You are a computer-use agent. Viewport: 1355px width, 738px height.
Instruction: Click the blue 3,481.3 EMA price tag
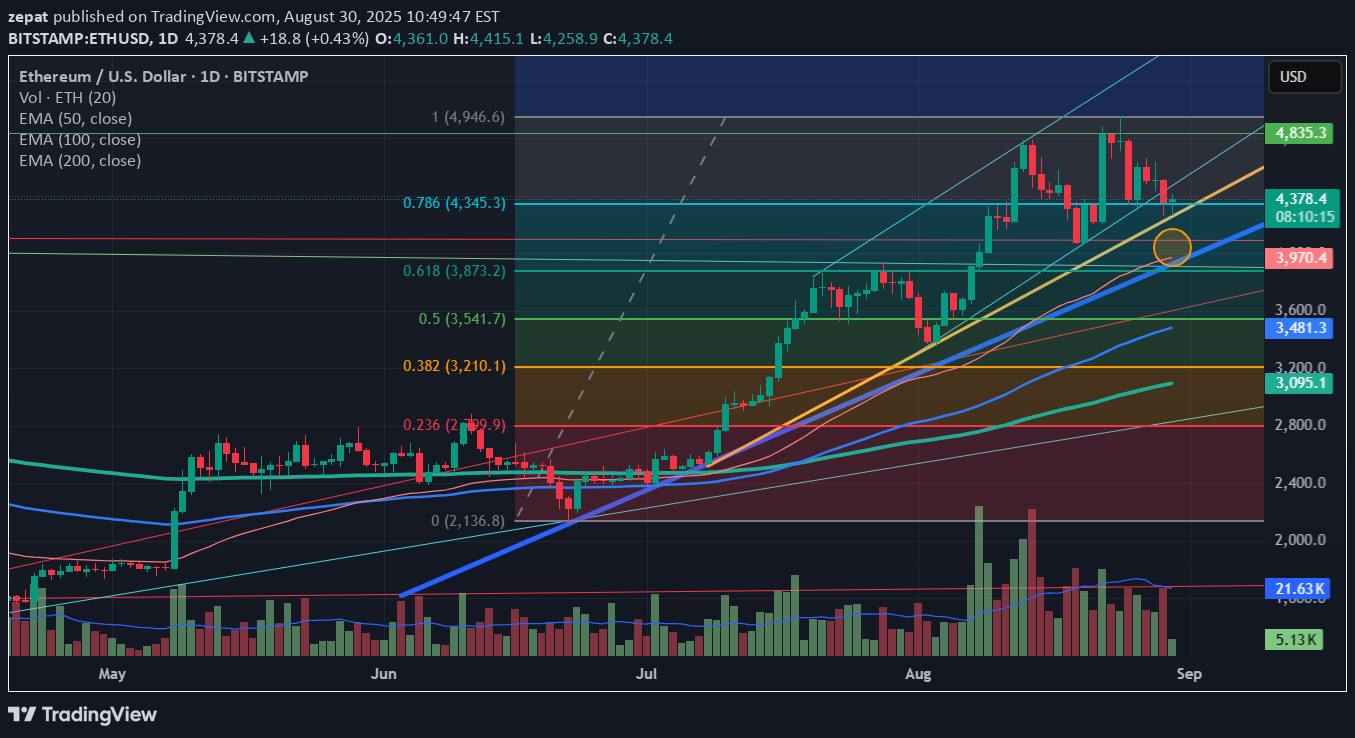point(1300,327)
